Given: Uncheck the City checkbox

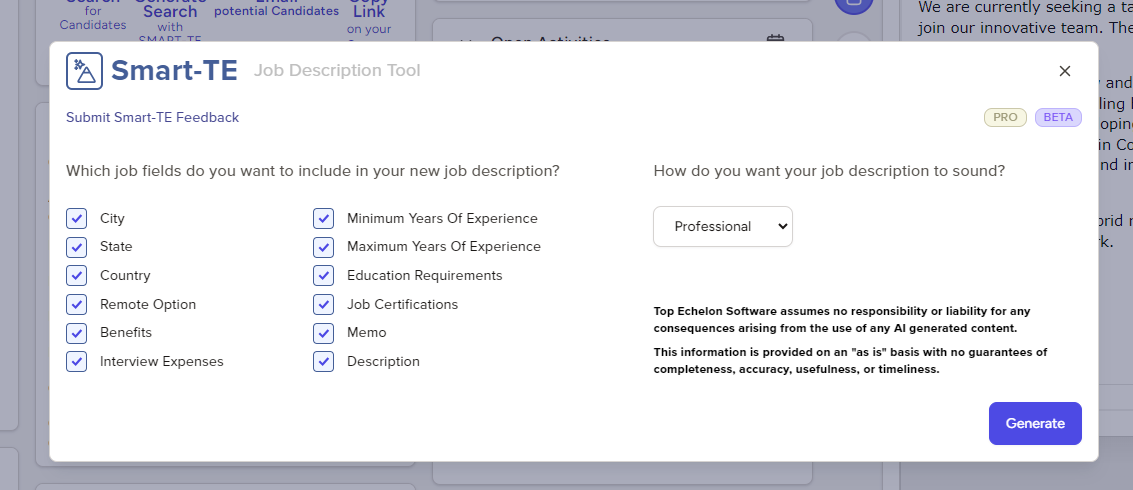Looking at the screenshot, I should 77,218.
